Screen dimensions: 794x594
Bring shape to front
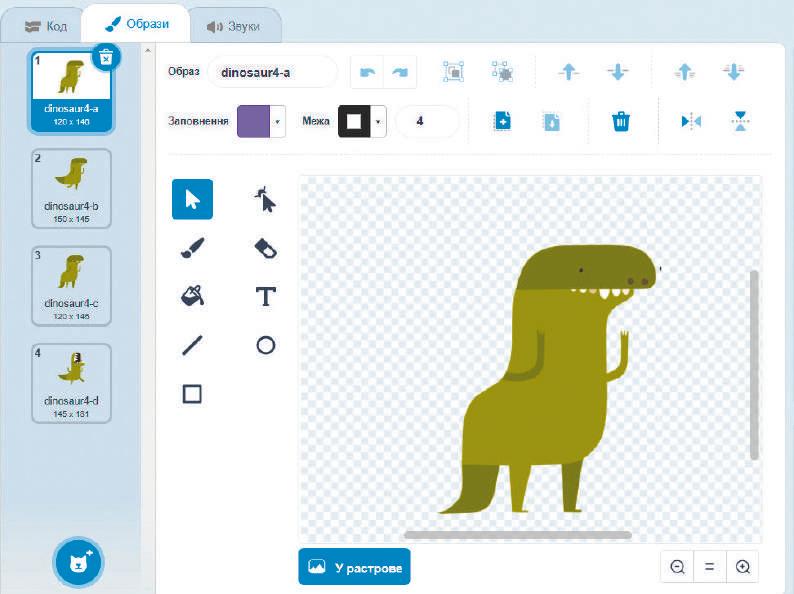(x=685, y=72)
